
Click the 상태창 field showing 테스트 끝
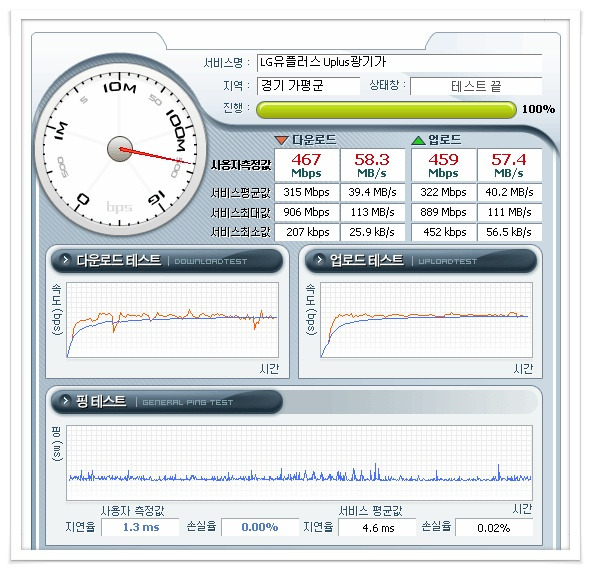point(476,86)
